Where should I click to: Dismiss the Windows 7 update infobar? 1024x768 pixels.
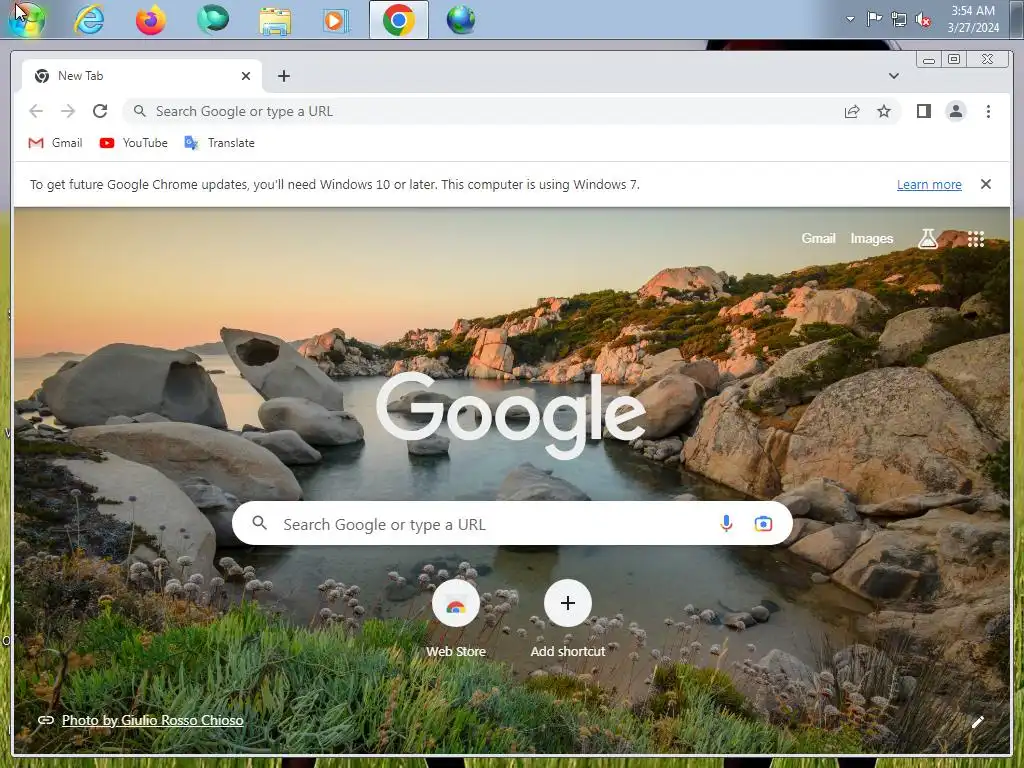pos(985,184)
